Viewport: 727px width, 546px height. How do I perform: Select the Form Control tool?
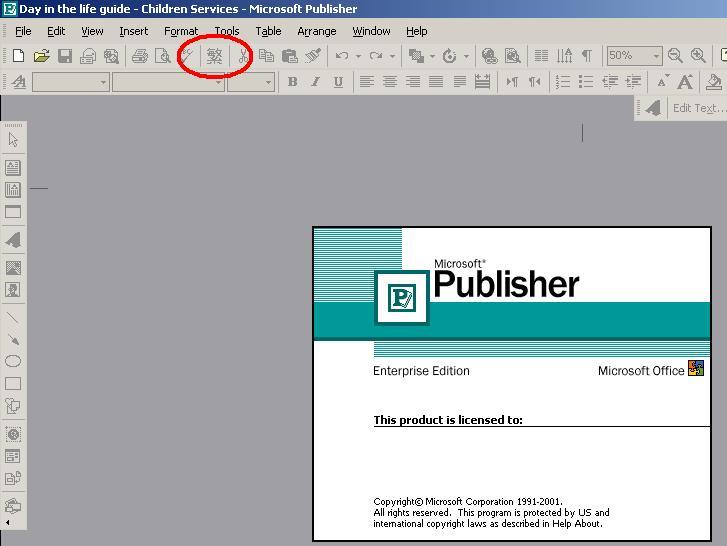tap(13, 456)
